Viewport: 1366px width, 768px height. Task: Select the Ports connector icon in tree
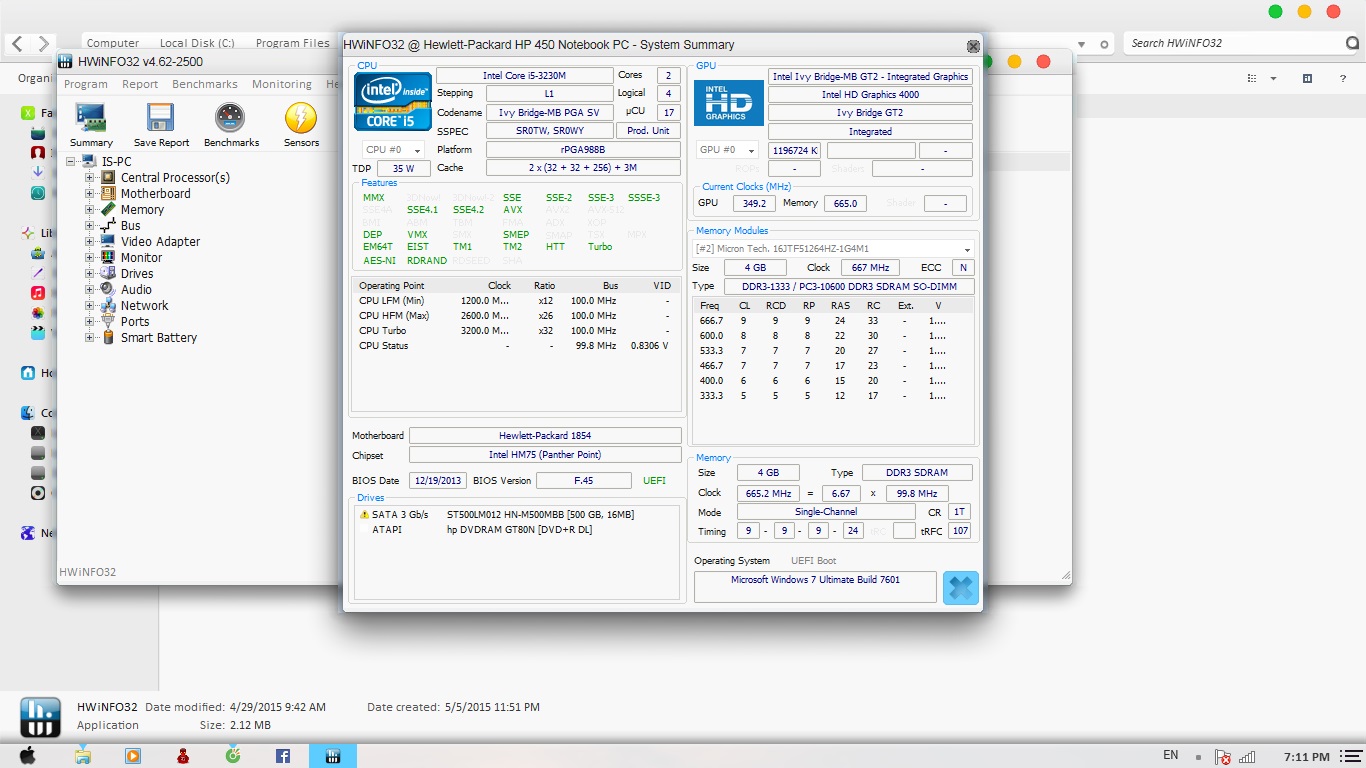click(108, 321)
